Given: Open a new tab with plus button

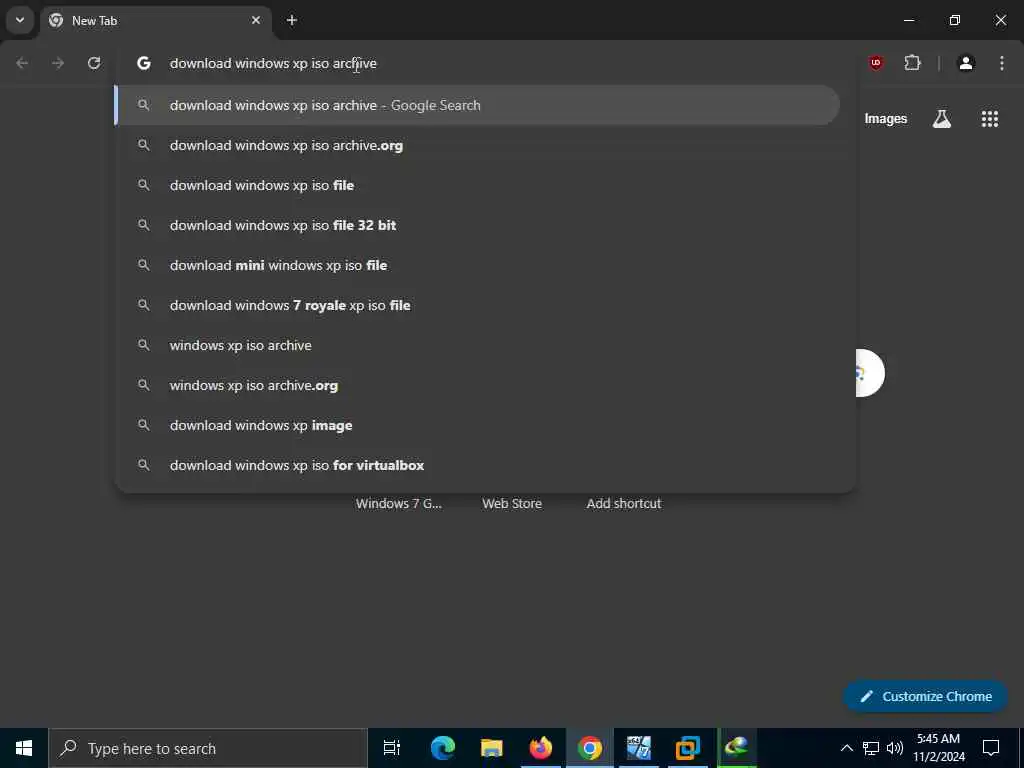Looking at the screenshot, I should pyautogui.click(x=292, y=20).
